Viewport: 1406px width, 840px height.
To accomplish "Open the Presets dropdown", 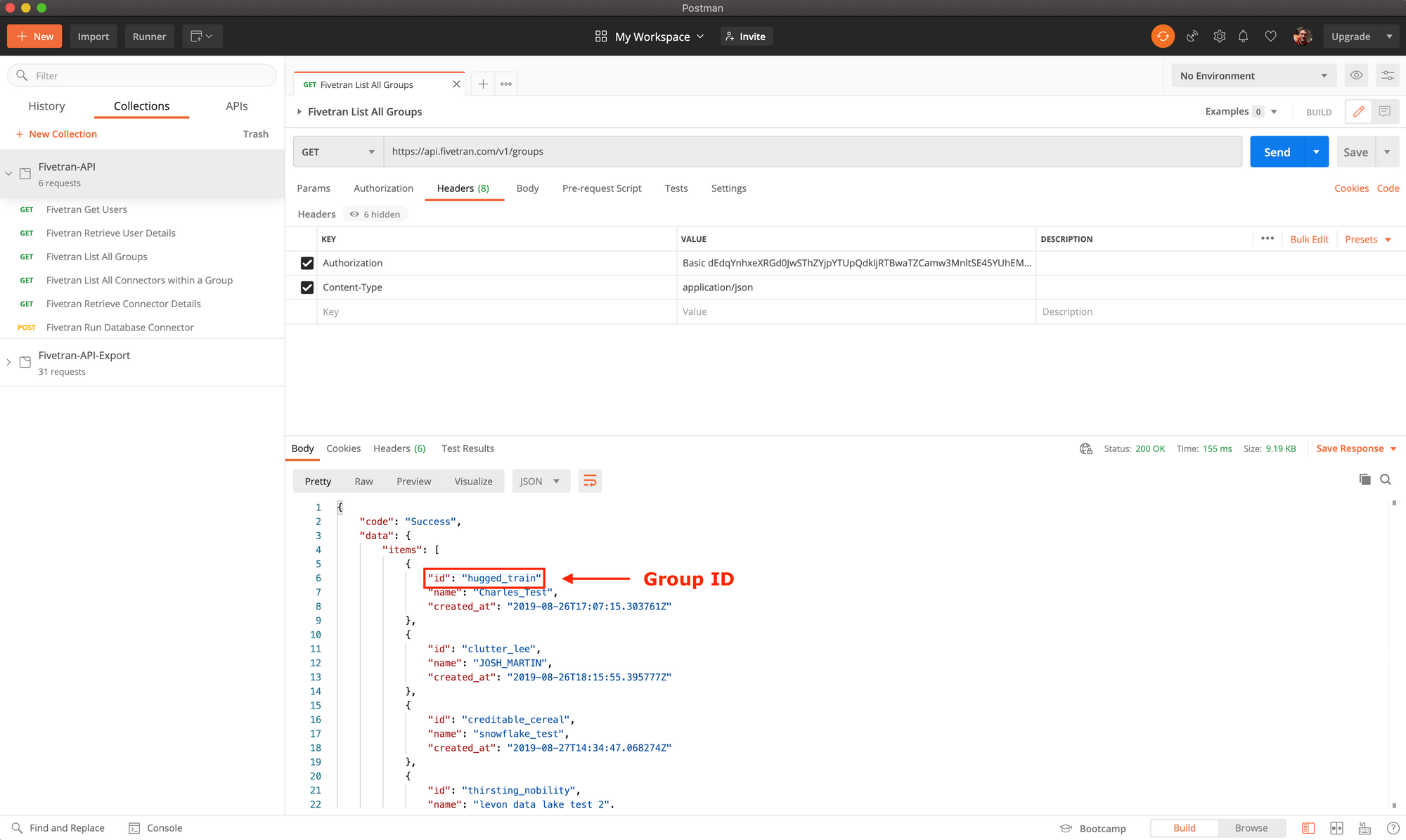I will (1367, 239).
